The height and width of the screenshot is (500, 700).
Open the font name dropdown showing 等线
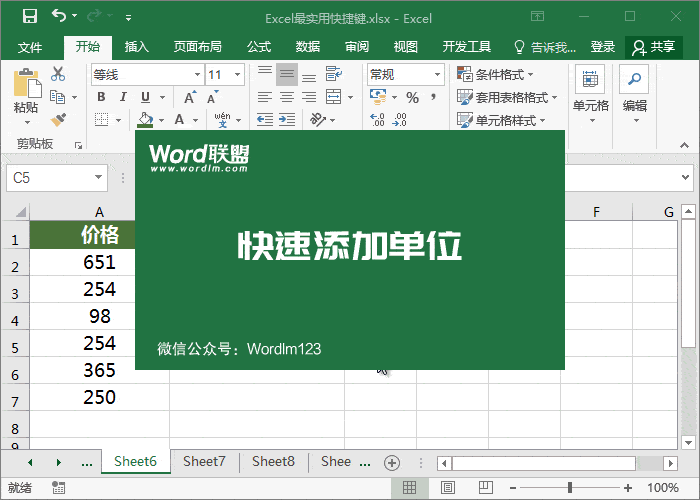(146, 75)
